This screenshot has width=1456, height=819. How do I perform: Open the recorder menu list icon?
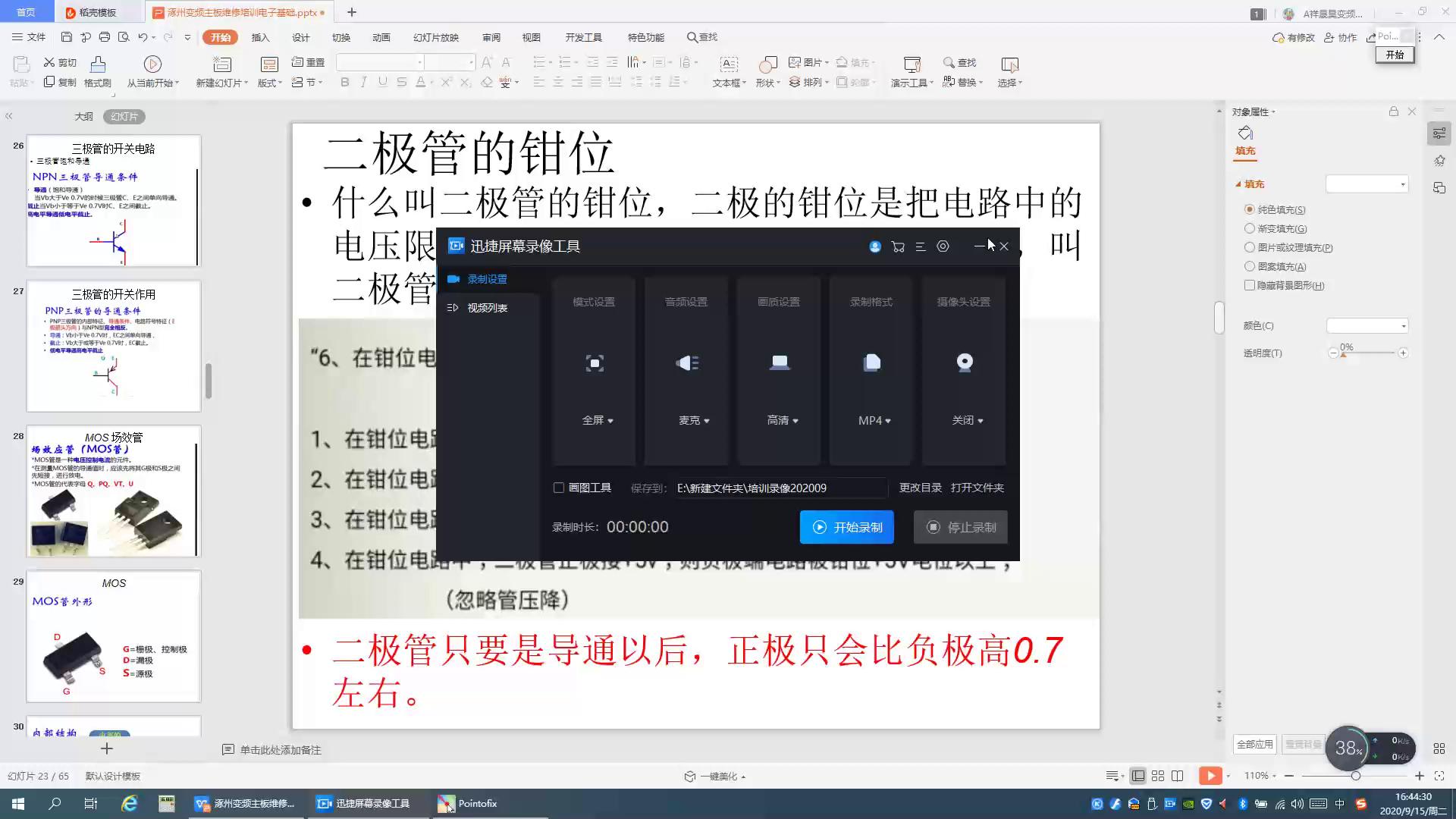[921, 246]
